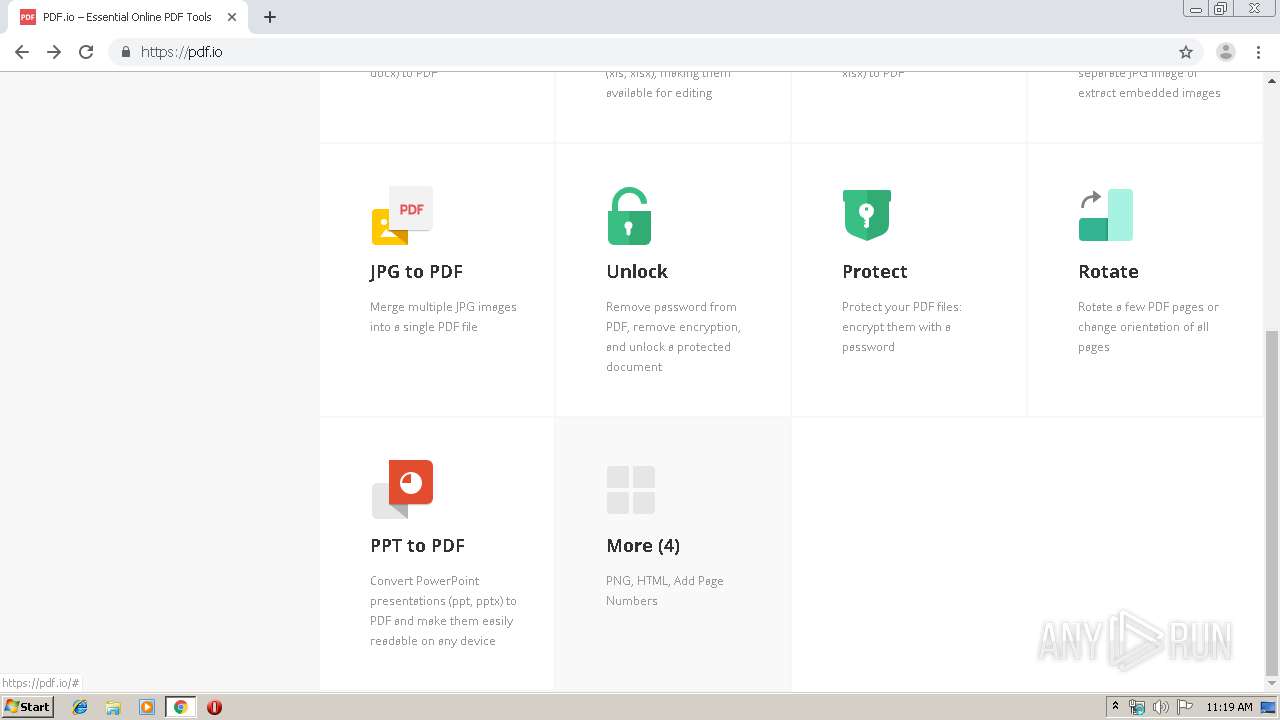1280x720 pixels.
Task: Click the Rotate pages icon
Action: pos(1105,215)
